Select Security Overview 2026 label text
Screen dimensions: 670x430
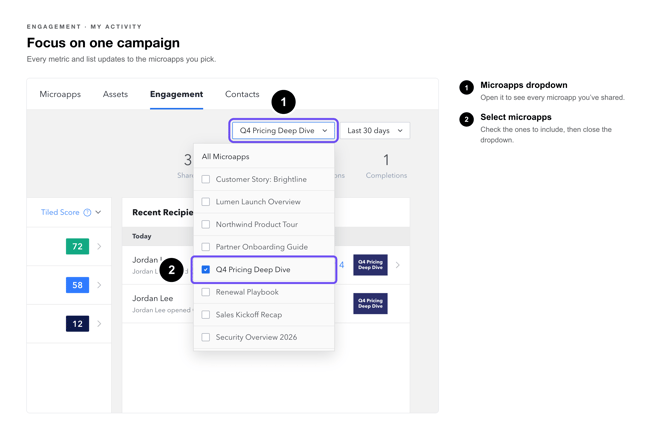point(256,337)
